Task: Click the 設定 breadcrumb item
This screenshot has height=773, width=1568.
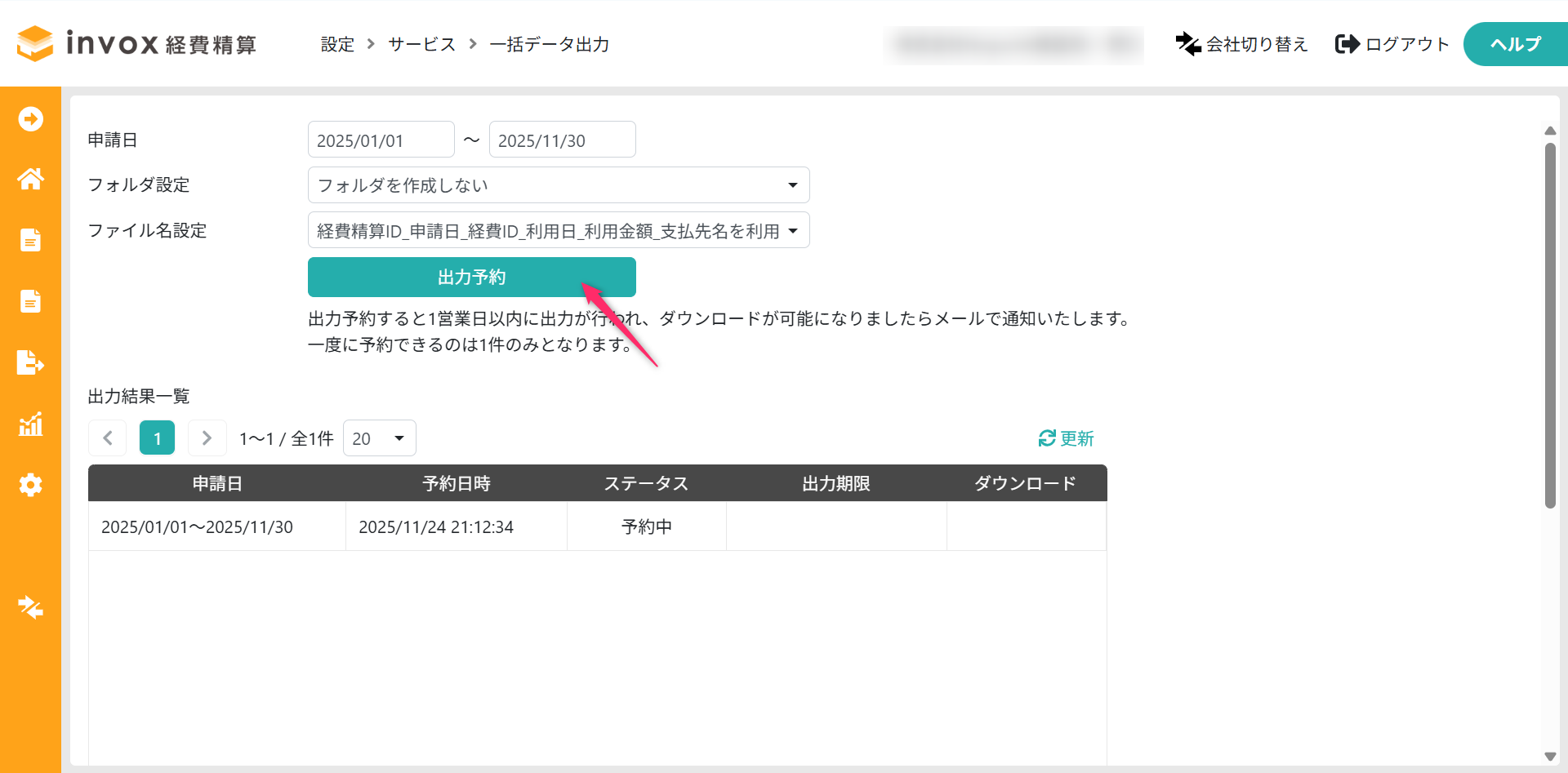Action: click(337, 45)
